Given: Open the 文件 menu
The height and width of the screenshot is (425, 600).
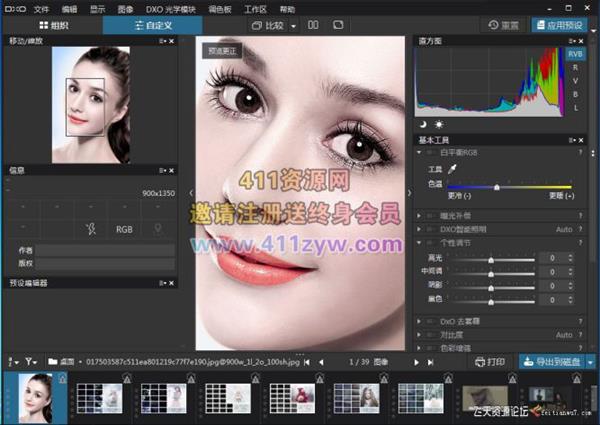Looking at the screenshot, I should pyautogui.click(x=41, y=8).
